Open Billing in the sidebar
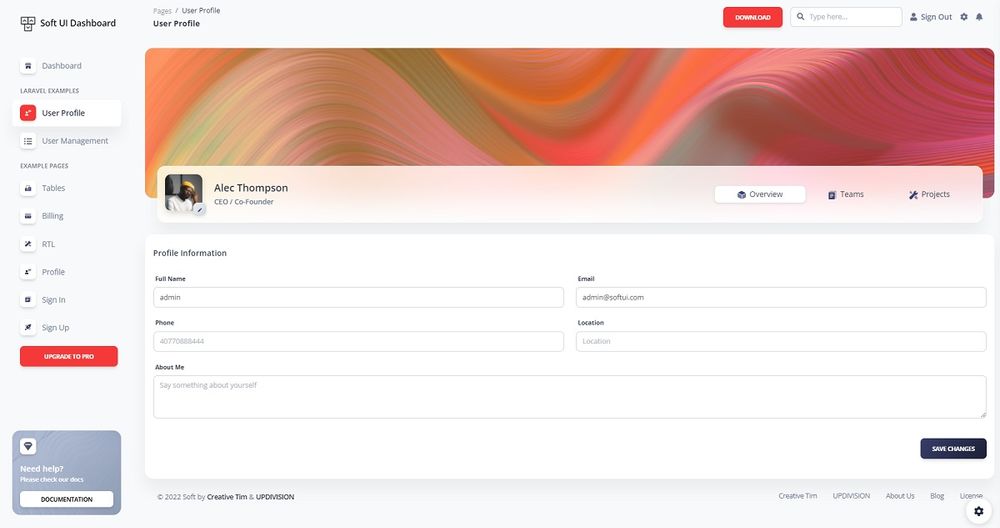Screen dimensions: 1000x528 click(66, 216)
